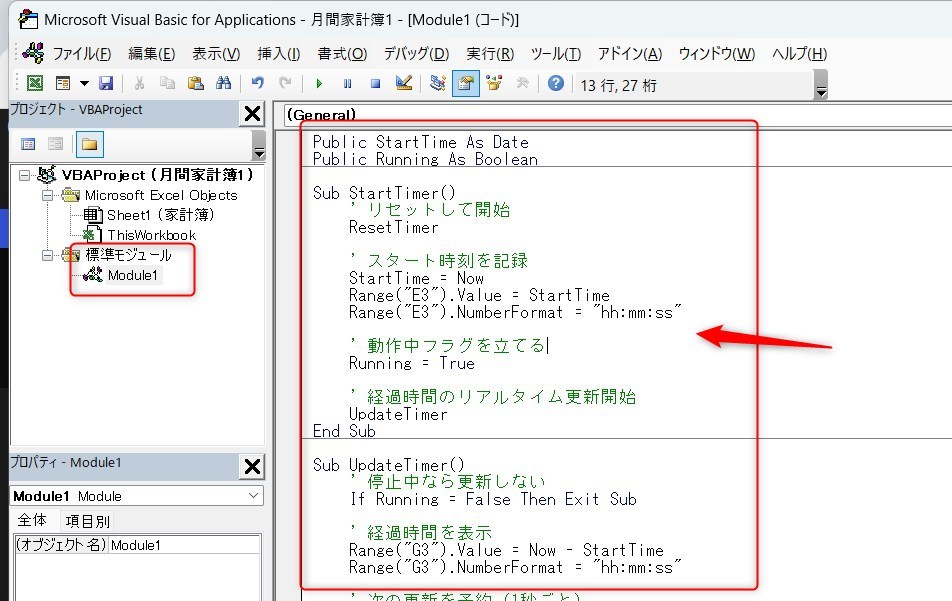Image resolution: width=952 pixels, height=601 pixels.
Task: Select ThisWorkbook in project tree
Action: (x=151, y=235)
